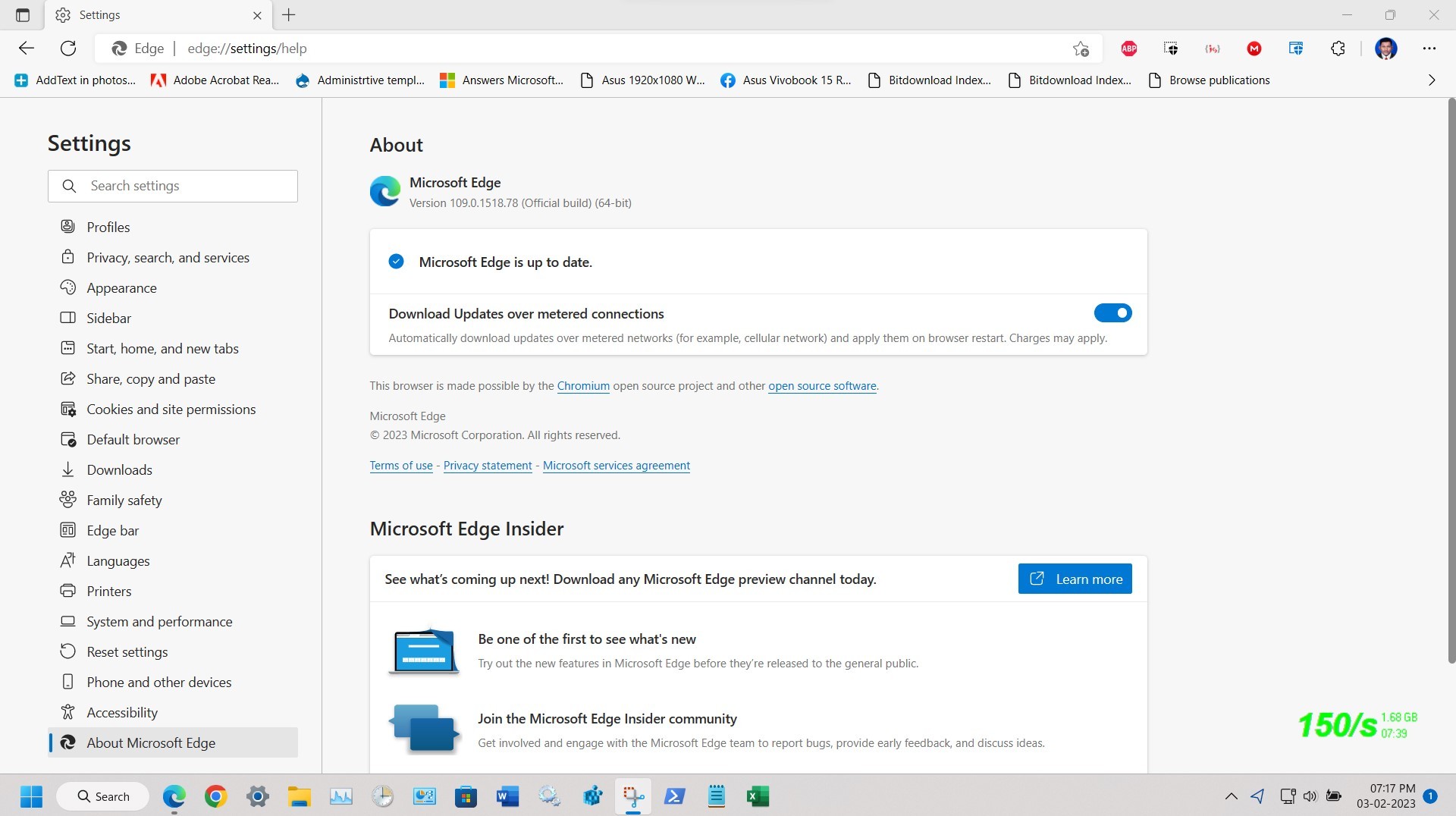Open Reset settings section
This screenshot has height=816, width=1456.
[x=173, y=651]
